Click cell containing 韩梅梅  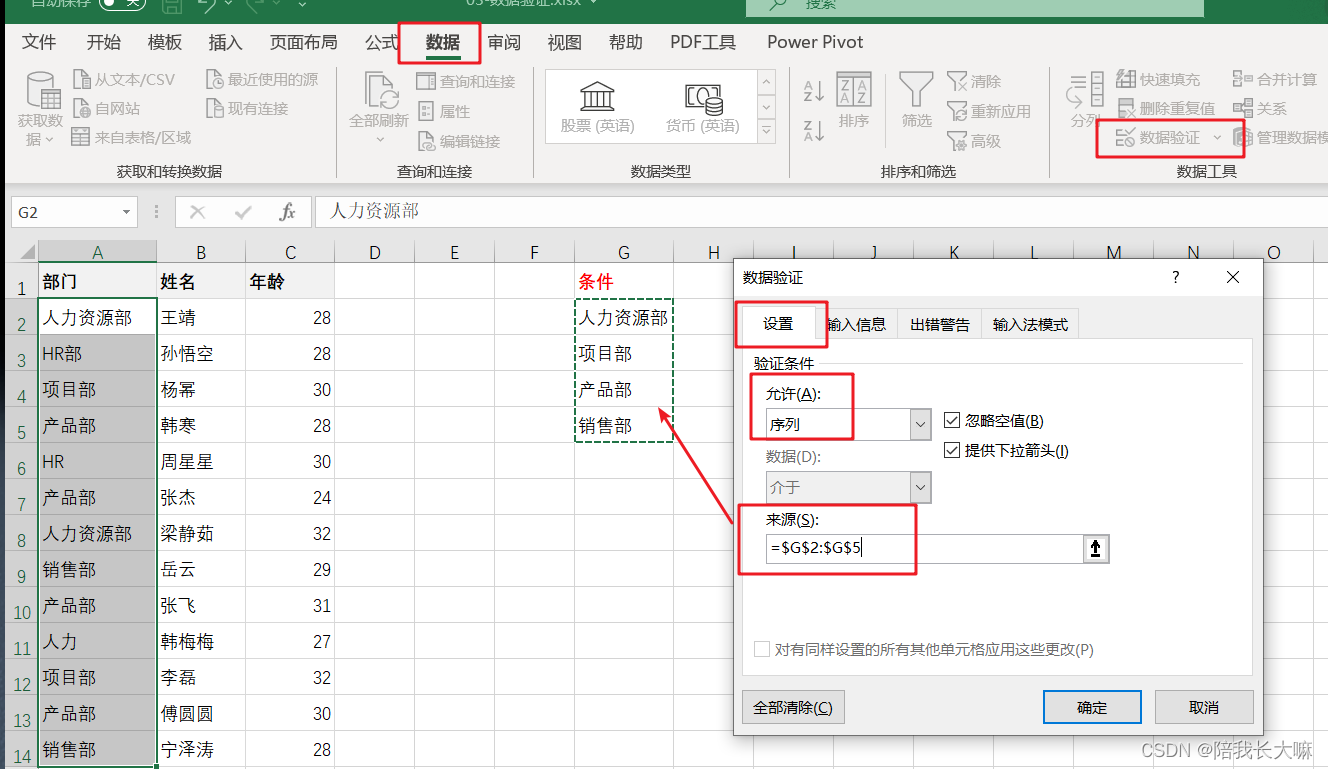pyautogui.click(x=201, y=641)
